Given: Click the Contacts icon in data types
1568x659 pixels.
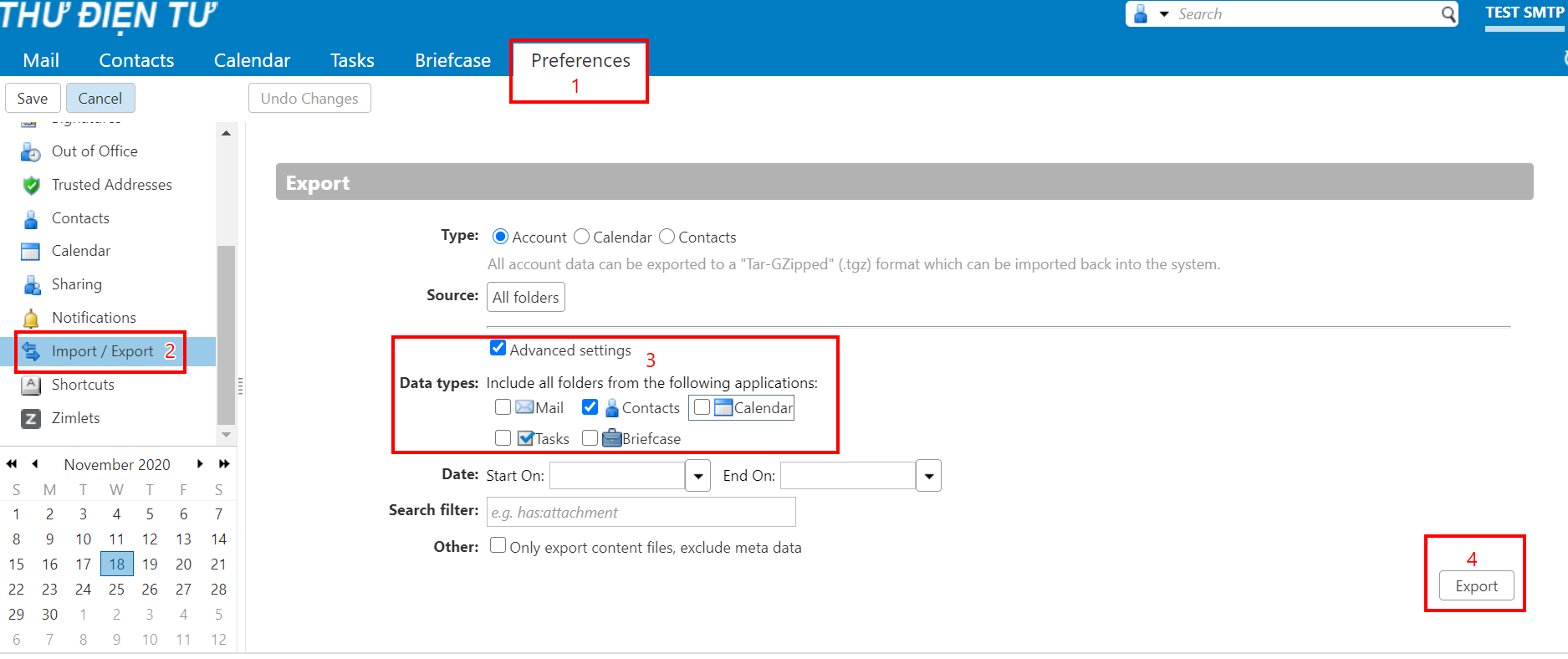Looking at the screenshot, I should click(x=612, y=407).
